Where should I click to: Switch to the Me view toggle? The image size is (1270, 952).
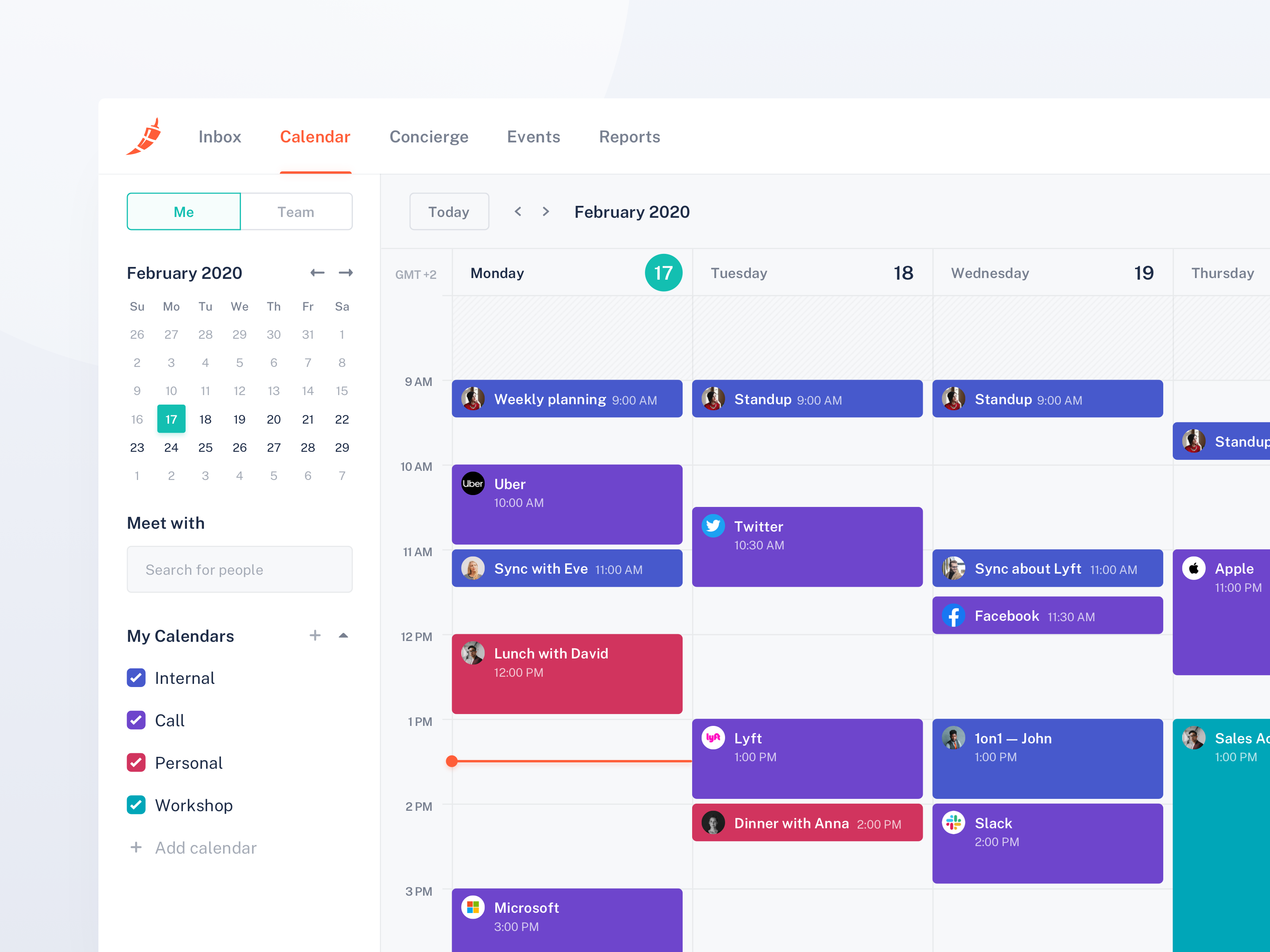184,212
